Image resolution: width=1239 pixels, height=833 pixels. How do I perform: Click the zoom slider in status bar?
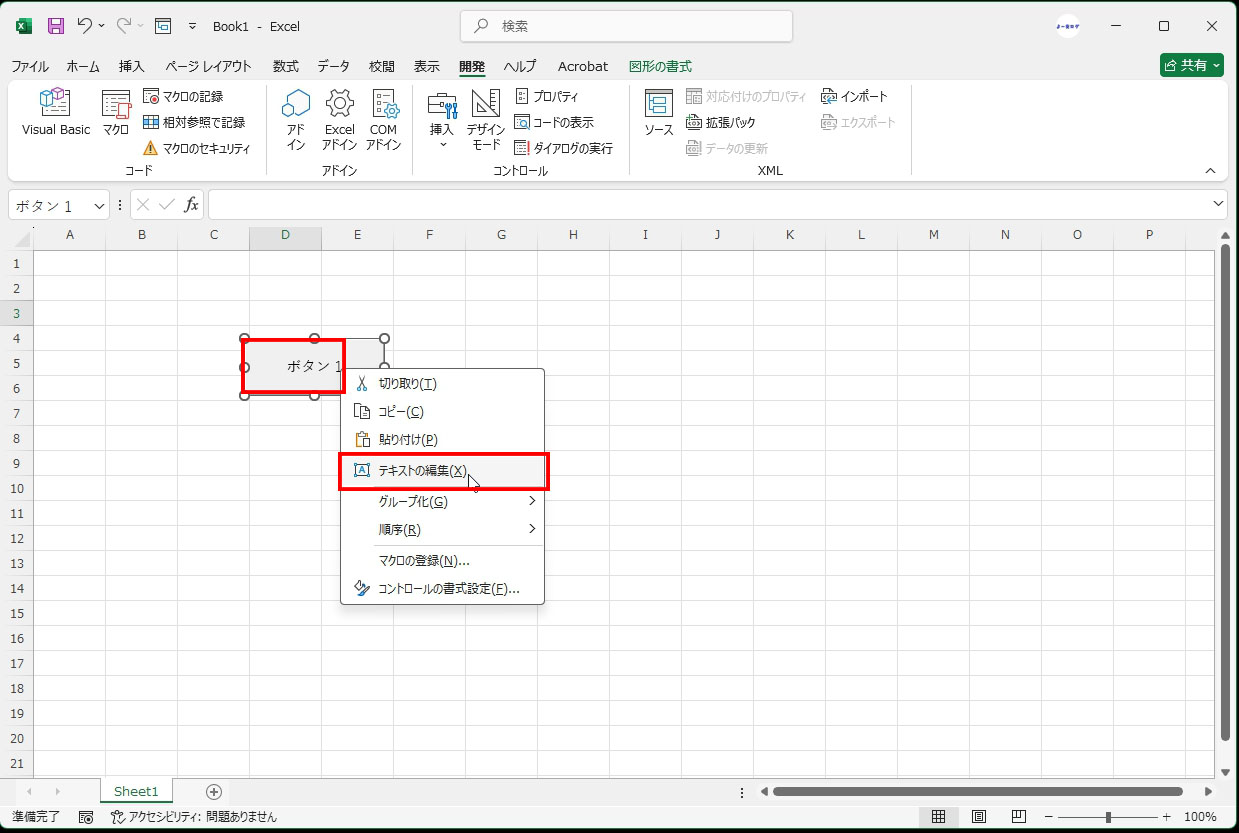pyautogui.click(x=1108, y=817)
